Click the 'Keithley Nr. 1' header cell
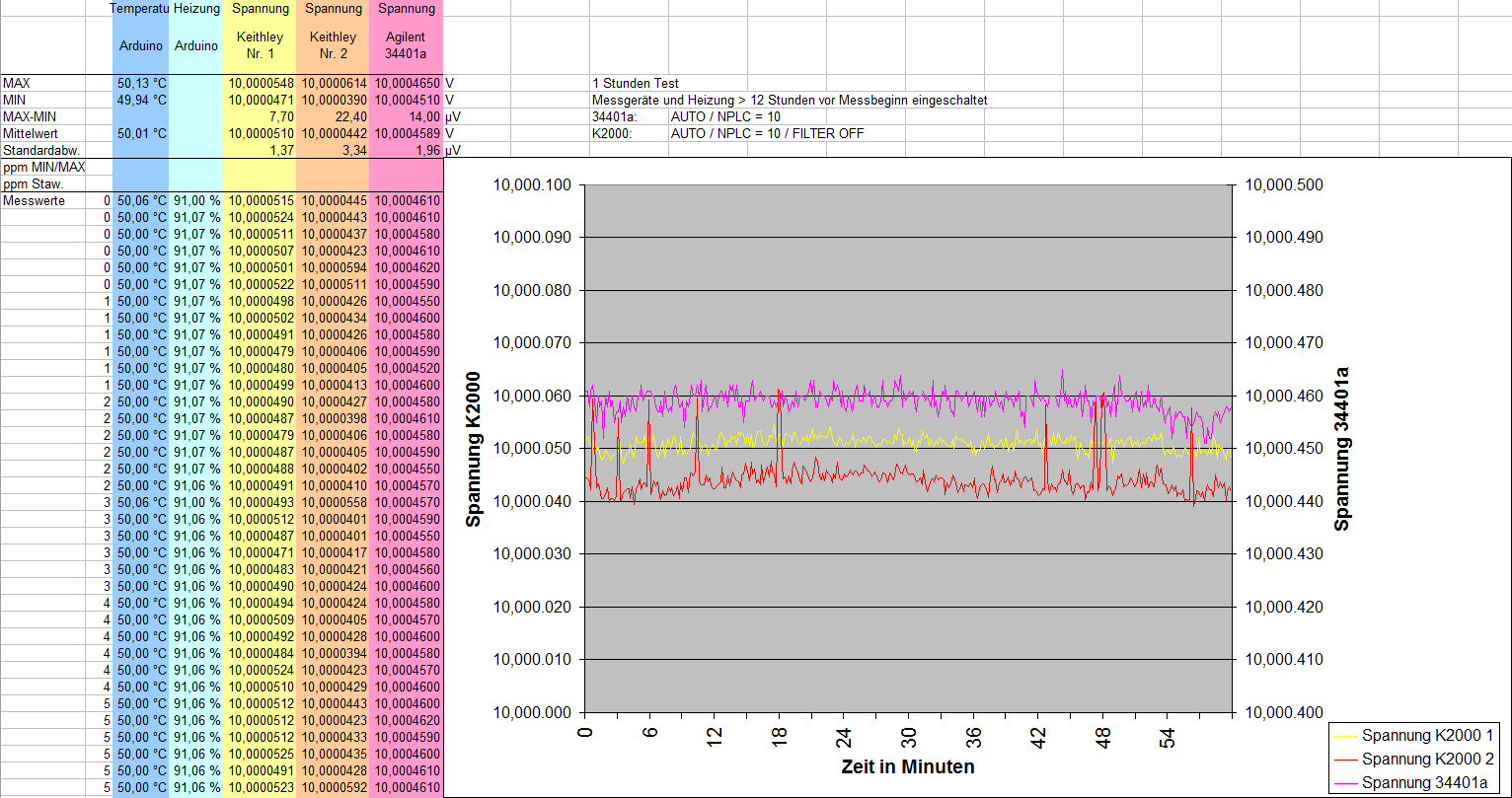 [x=261, y=44]
